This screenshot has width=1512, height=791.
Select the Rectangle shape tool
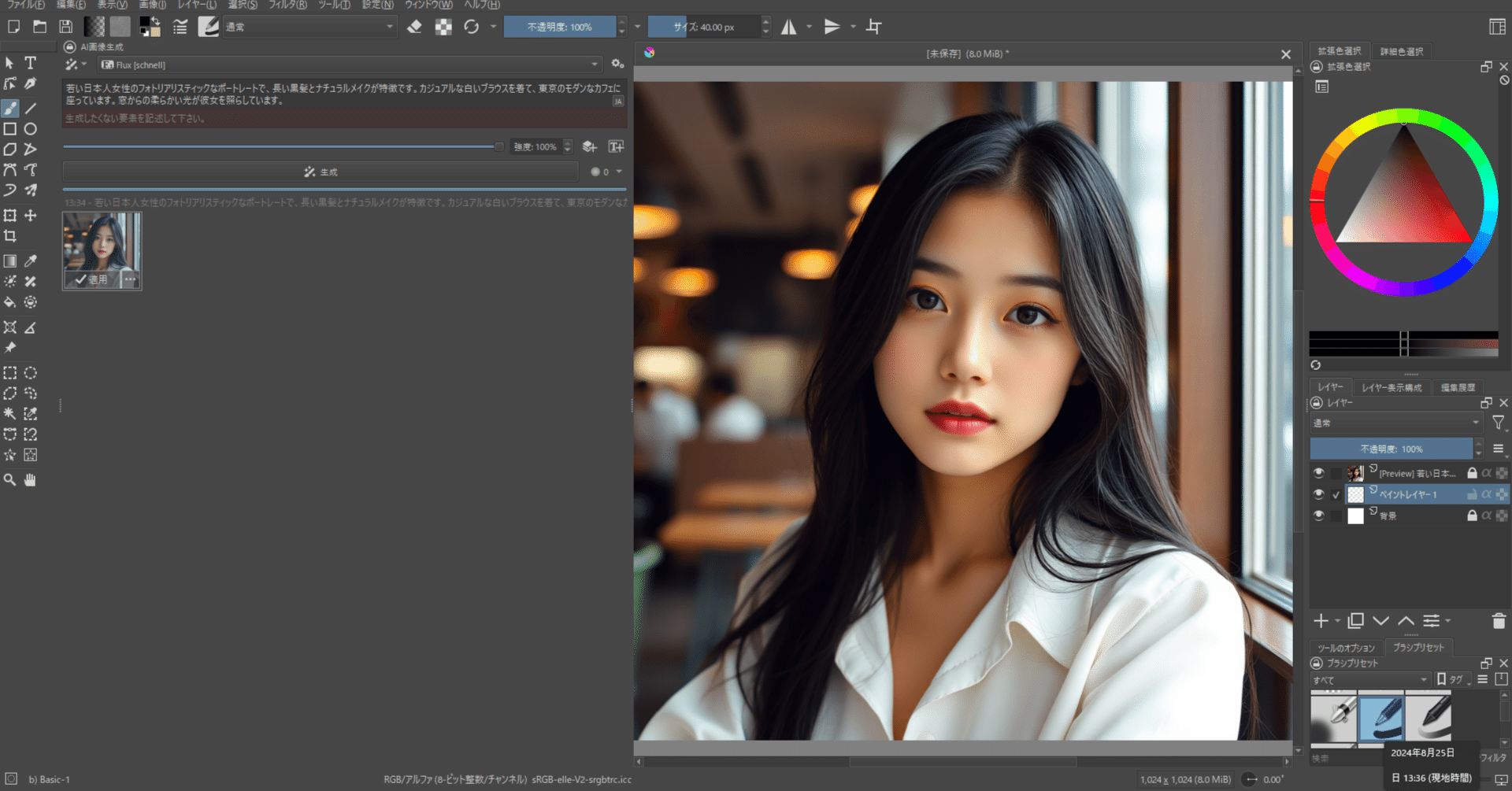coord(10,129)
